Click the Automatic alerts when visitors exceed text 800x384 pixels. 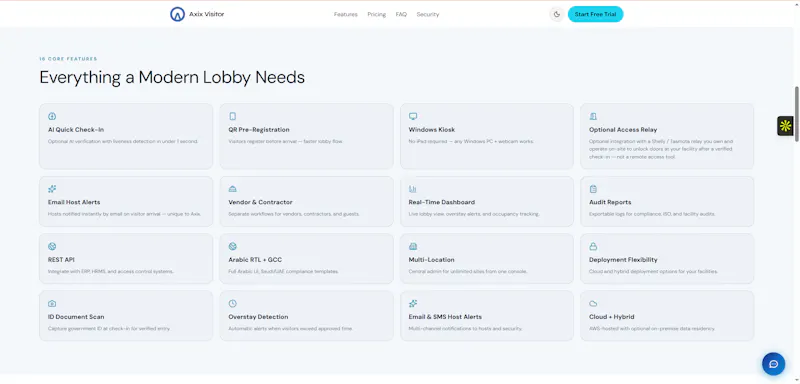[290, 329]
